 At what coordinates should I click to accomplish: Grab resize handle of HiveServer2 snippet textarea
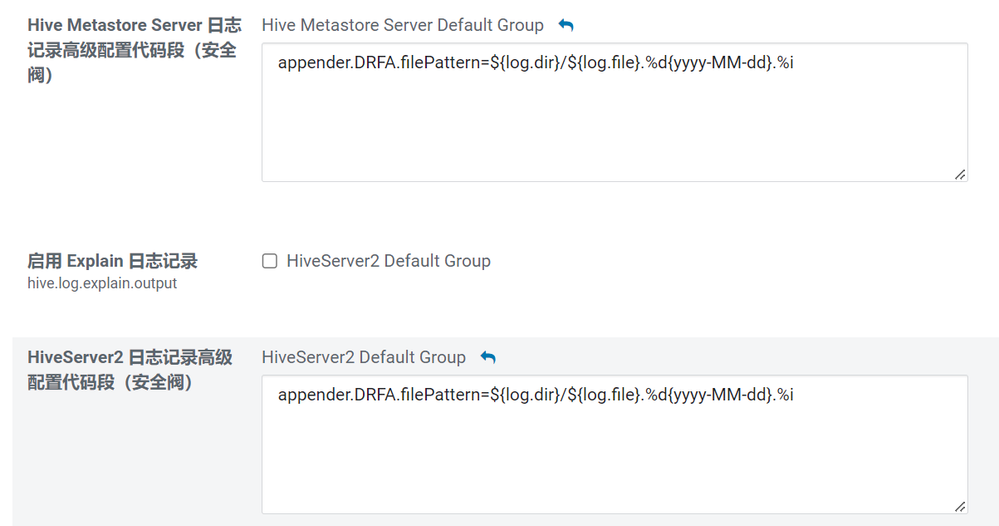[x=960, y=507]
